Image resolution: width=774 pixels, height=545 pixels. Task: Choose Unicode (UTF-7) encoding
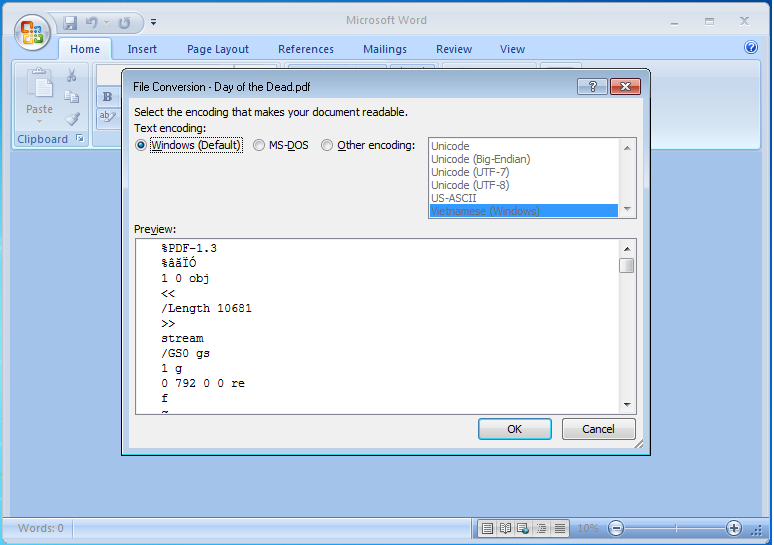pyautogui.click(x=524, y=172)
